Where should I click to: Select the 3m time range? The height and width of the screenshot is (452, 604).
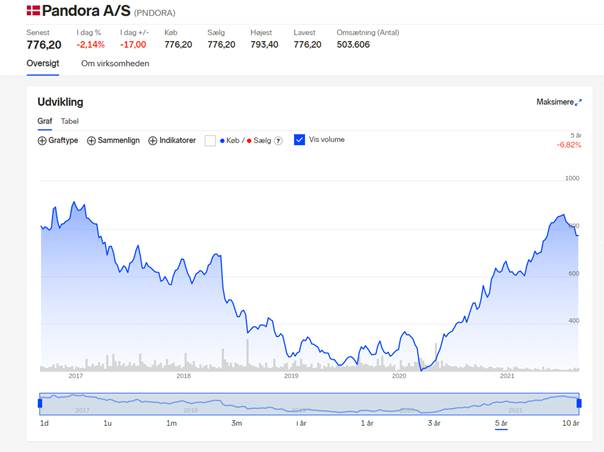pyautogui.click(x=237, y=423)
